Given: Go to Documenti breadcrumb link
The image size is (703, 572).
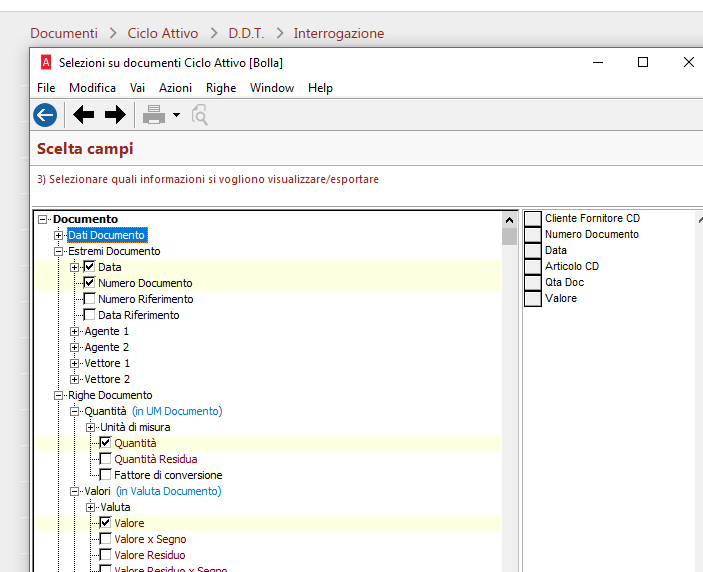Looking at the screenshot, I should 64,33.
